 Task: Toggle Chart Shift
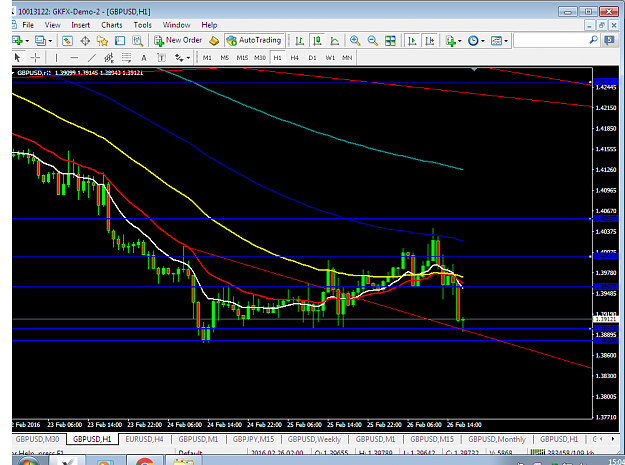point(430,41)
